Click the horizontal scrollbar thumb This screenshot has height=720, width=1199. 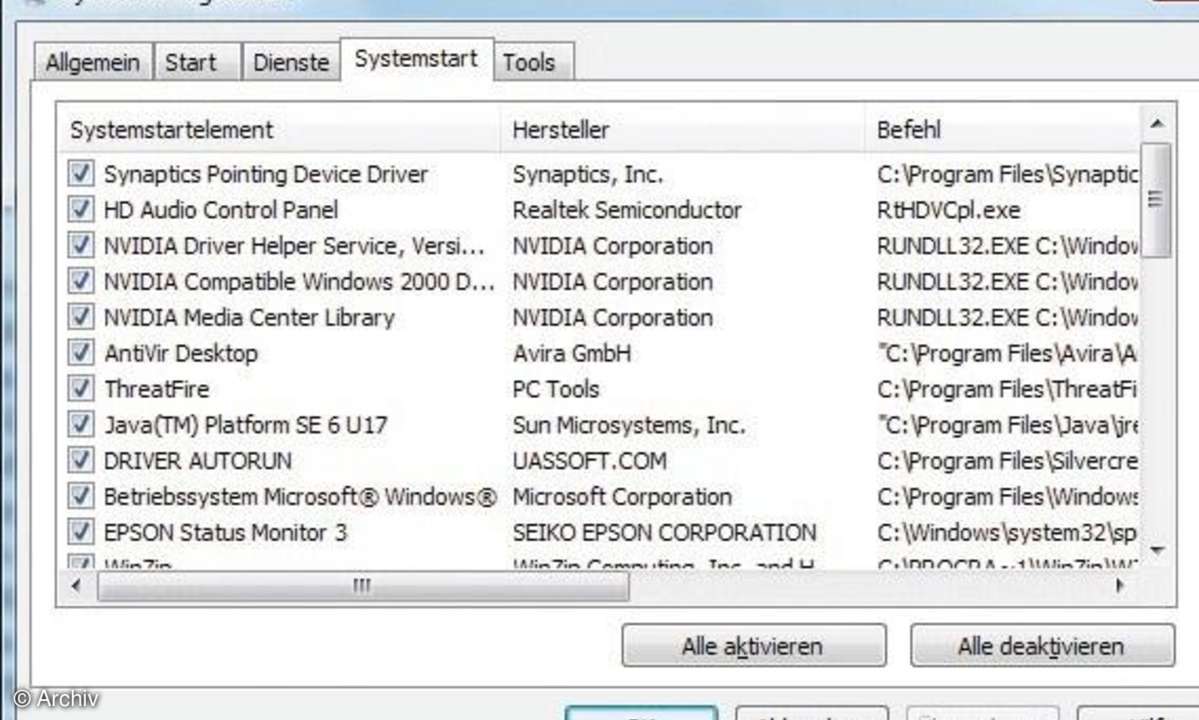363,586
